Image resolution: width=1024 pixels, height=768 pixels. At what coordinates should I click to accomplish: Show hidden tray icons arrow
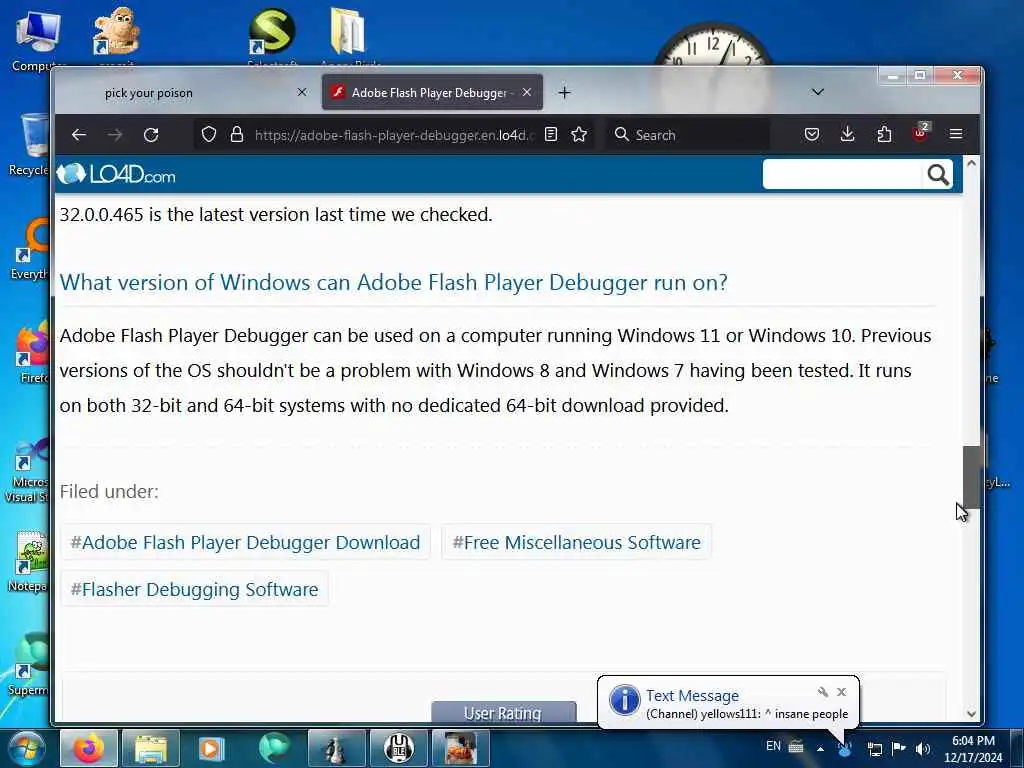click(x=820, y=749)
